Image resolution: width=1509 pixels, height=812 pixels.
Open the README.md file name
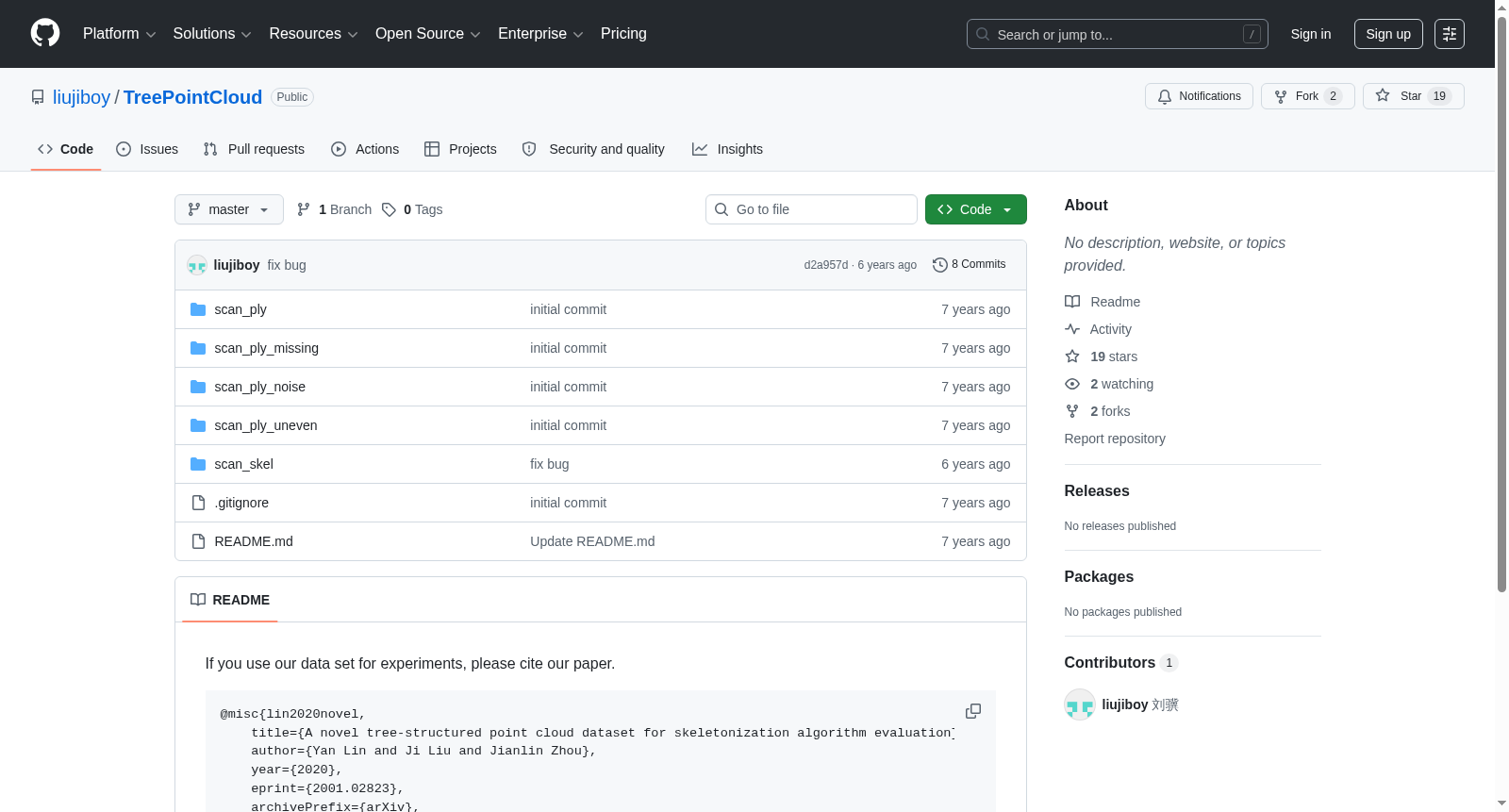(254, 541)
